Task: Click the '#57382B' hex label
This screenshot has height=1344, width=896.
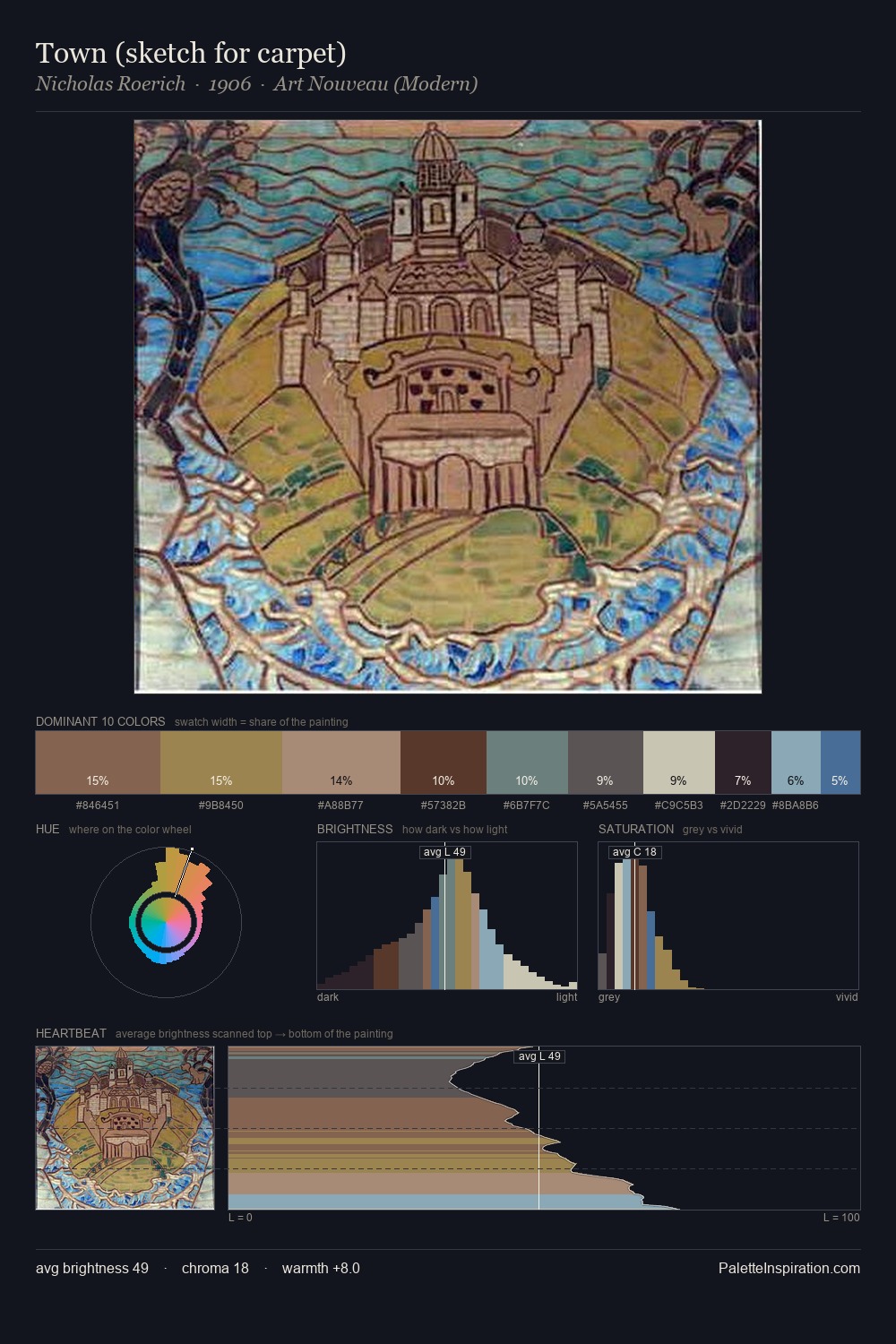Action: click(444, 805)
